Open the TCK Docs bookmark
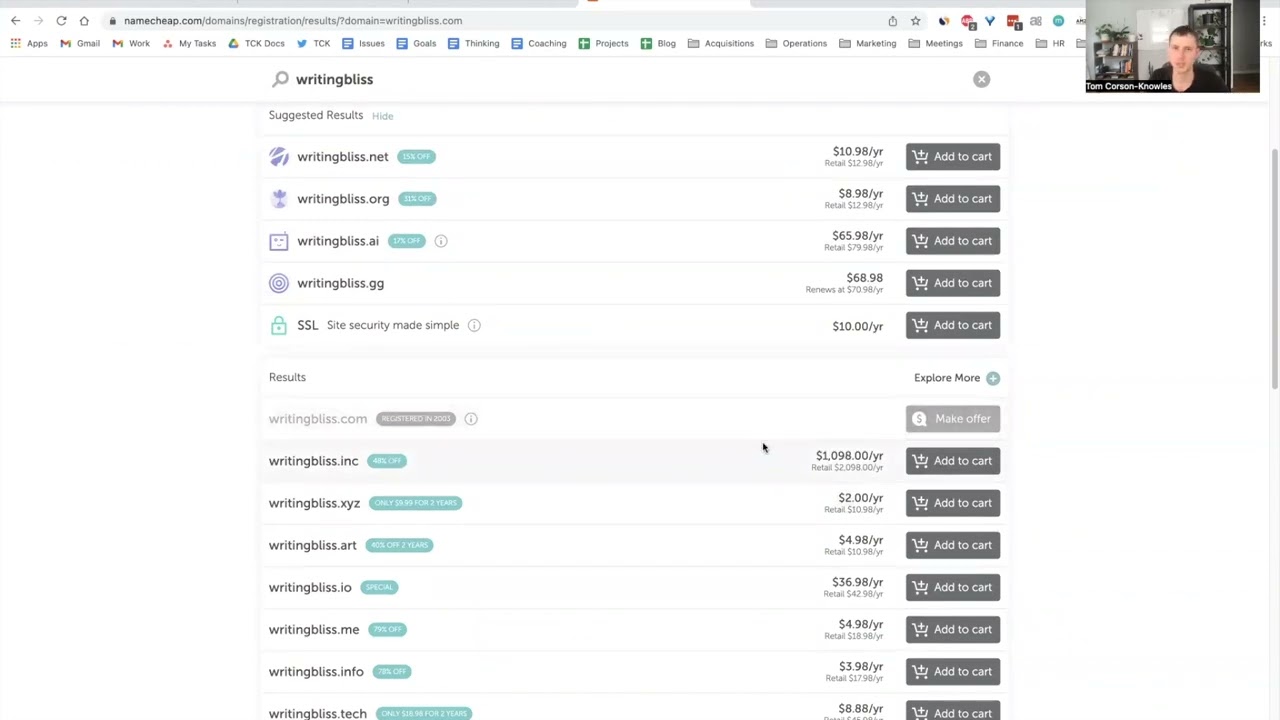The width and height of the screenshot is (1280, 720). 256,43
